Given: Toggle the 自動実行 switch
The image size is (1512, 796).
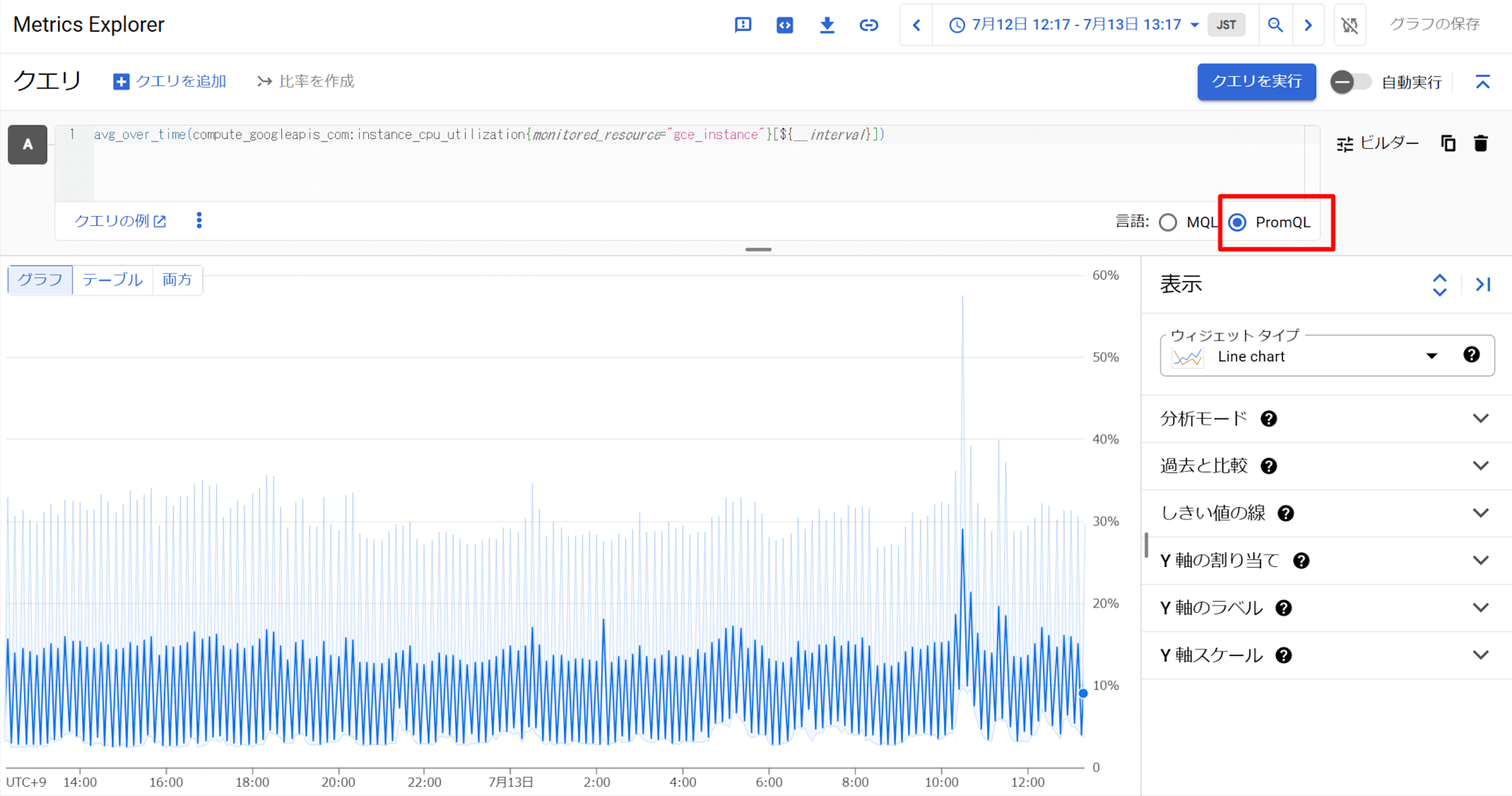Looking at the screenshot, I should [1350, 82].
